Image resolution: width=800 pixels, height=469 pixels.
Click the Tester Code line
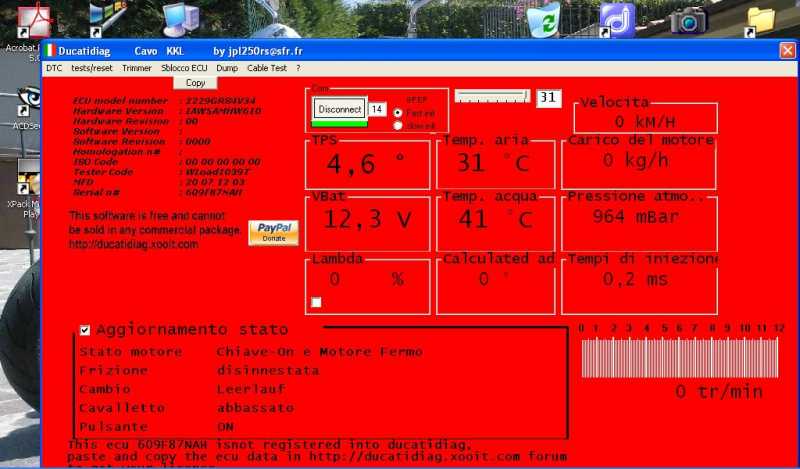click(x=161, y=172)
